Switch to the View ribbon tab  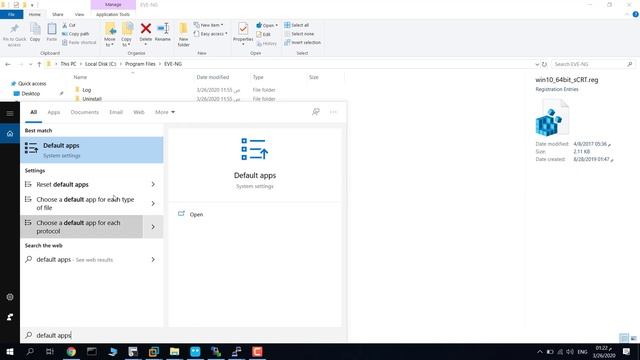(x=79, y=14)
